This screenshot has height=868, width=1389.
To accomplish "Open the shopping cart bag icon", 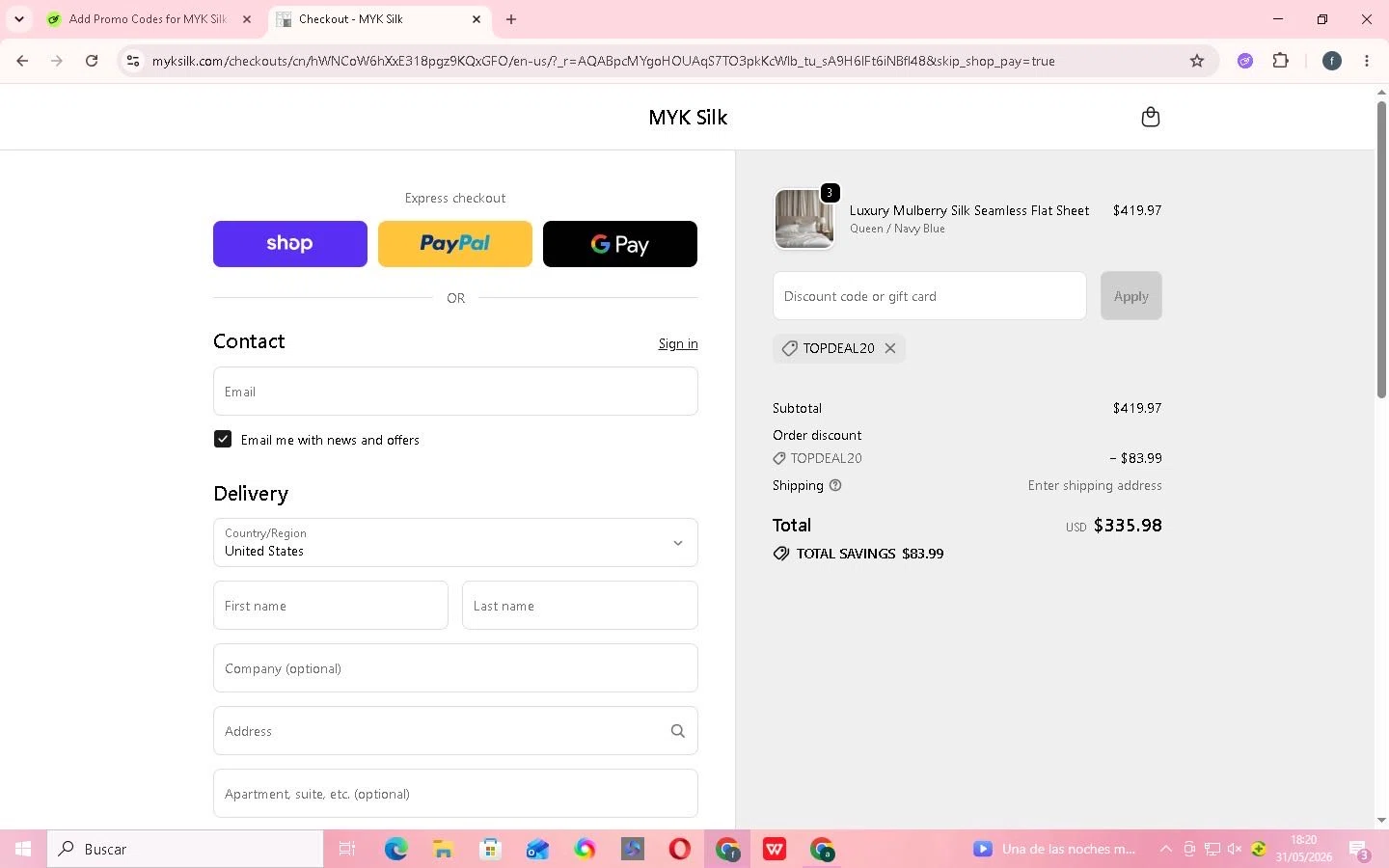I will click(1150, 118).
